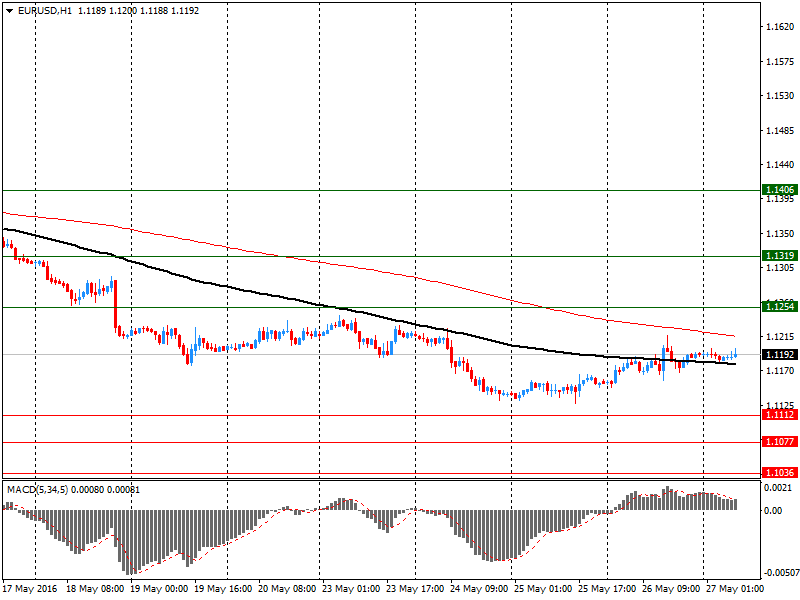Select the 1.1350 price scale value
The width and height of the screenshot is (800, 600).
click(781, 234)
